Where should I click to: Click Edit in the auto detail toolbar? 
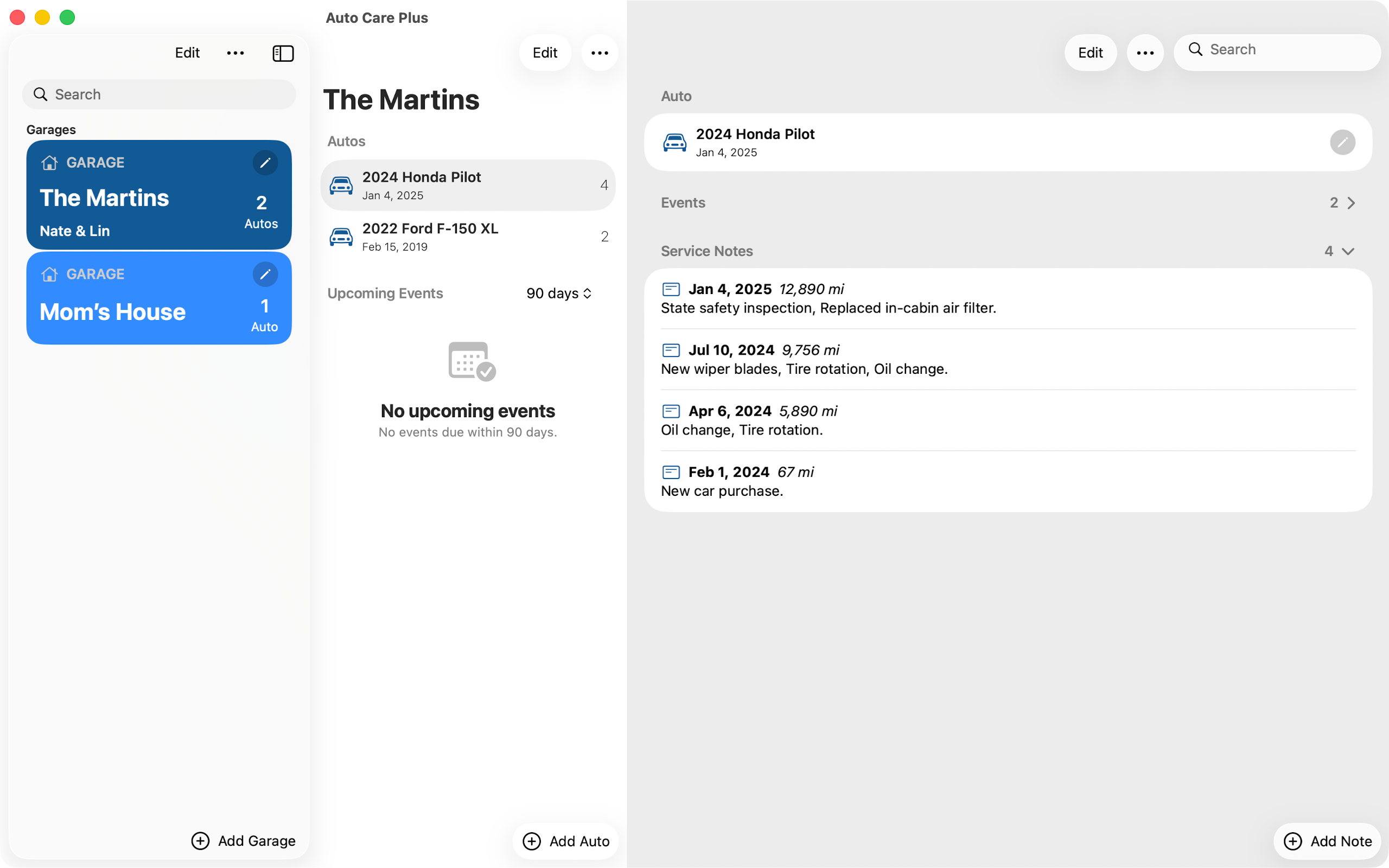[x=1091, y=53]
